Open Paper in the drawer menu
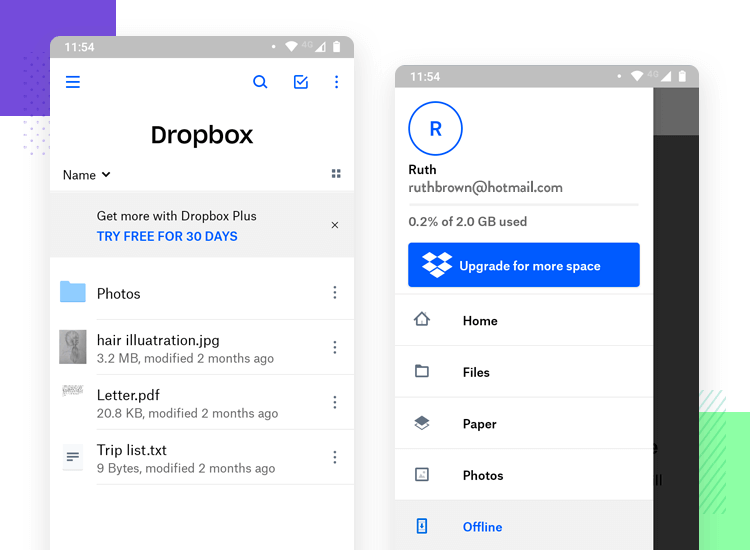Image resolution: width=750 pixels, height=550 pixels. [524, 423]
